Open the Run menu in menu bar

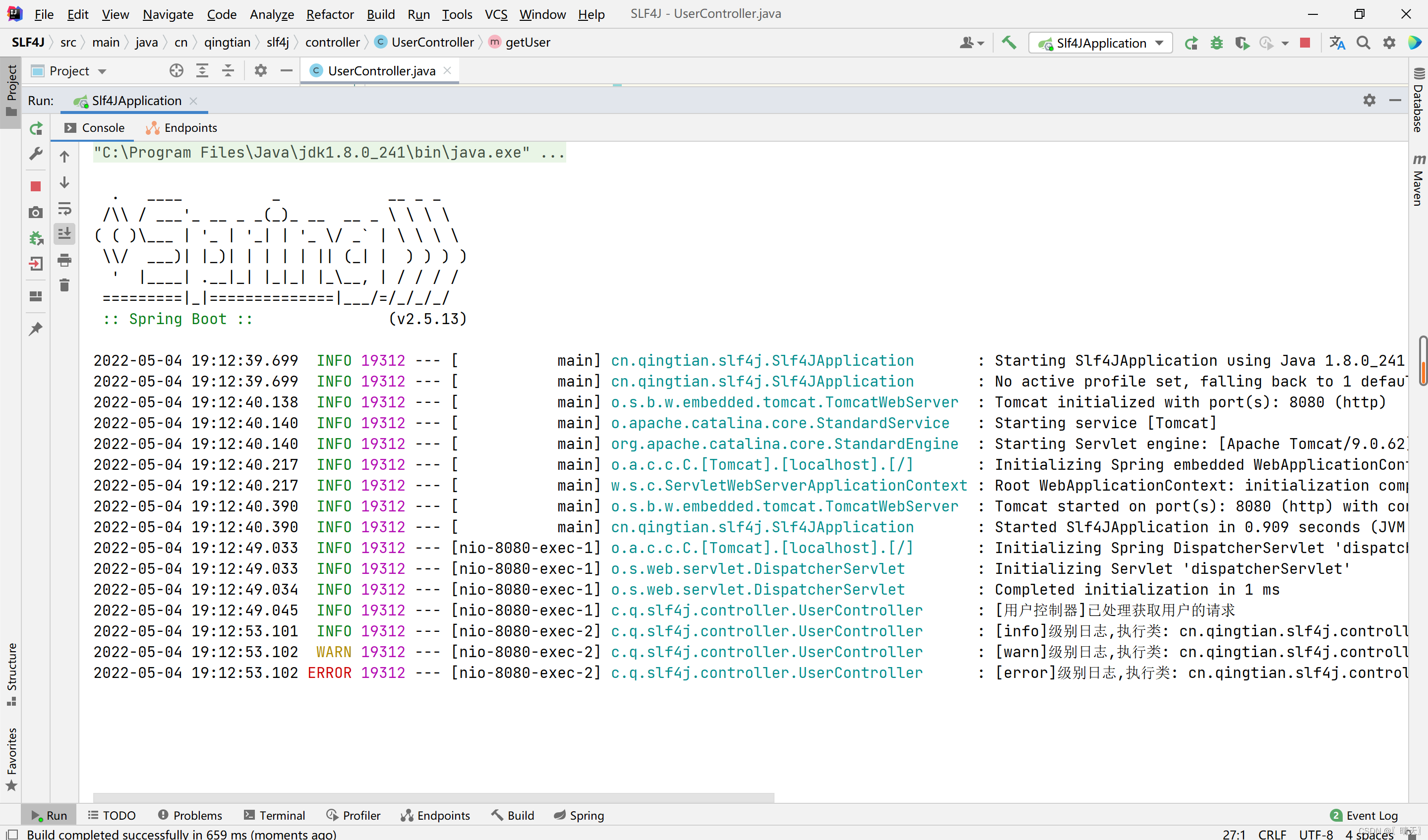click(418, 13)
